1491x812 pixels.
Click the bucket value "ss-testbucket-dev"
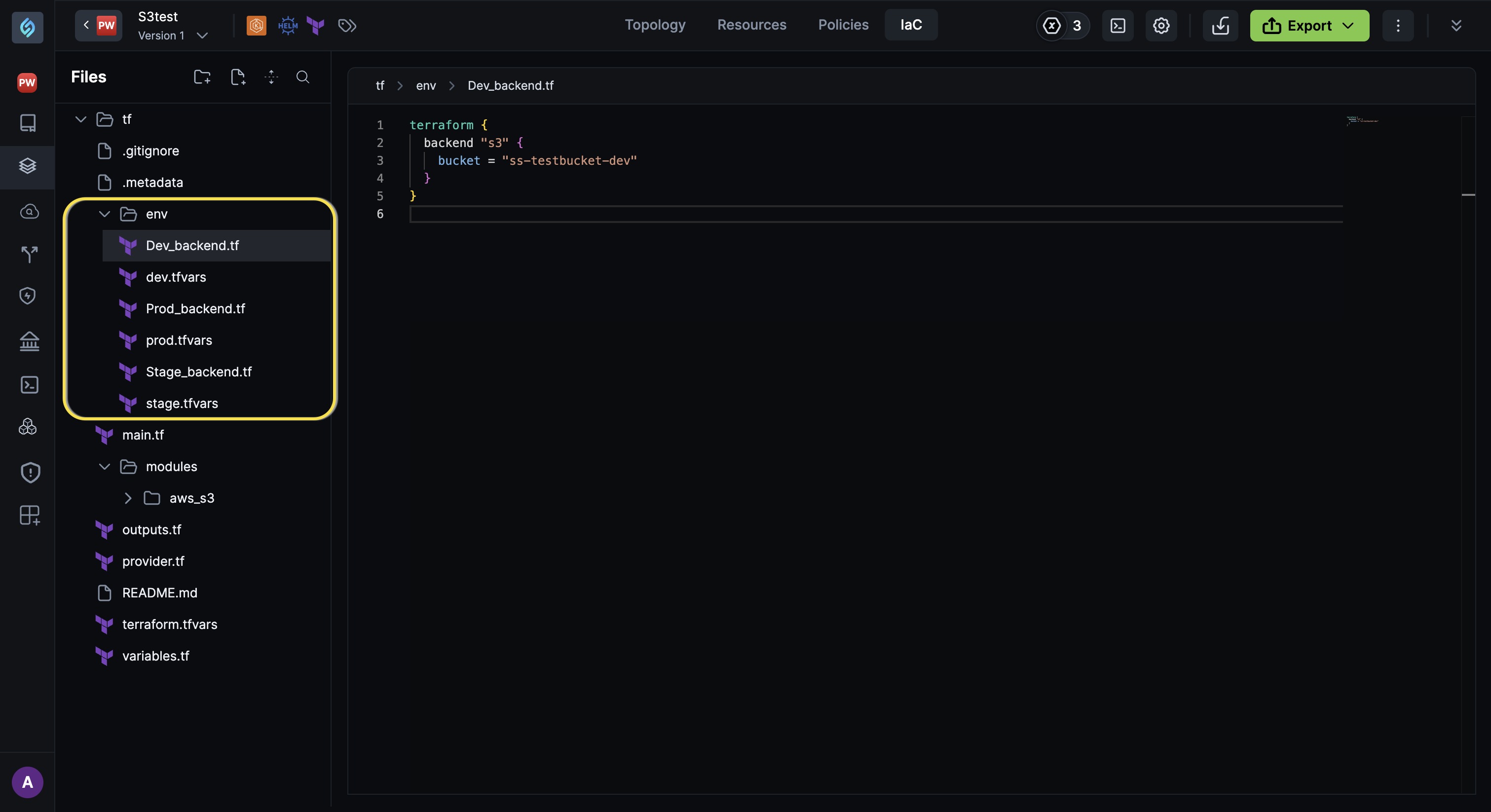(x=569, y=160)
